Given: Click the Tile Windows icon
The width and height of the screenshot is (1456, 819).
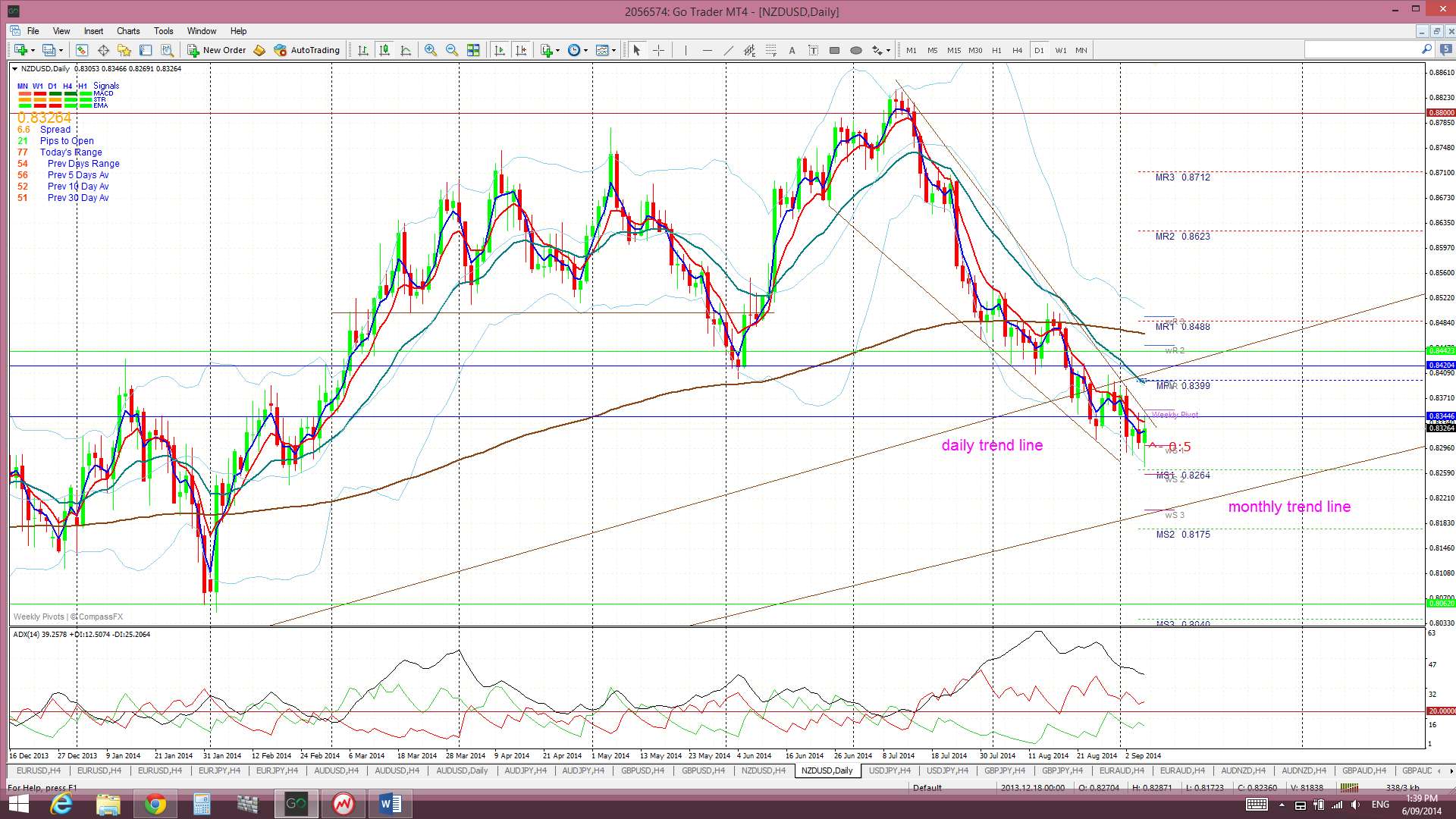Looking at the screenshot, I should tap(473, 50).
